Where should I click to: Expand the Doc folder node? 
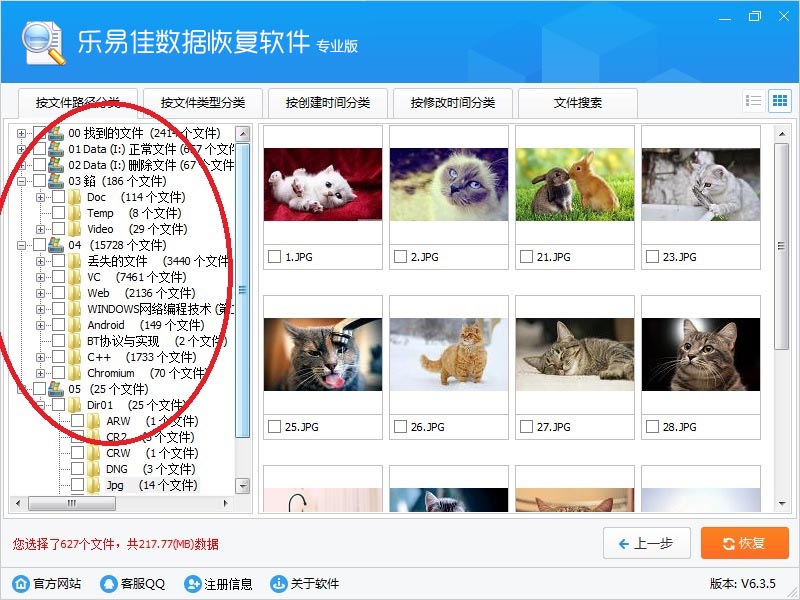click(x=40, y=197)
